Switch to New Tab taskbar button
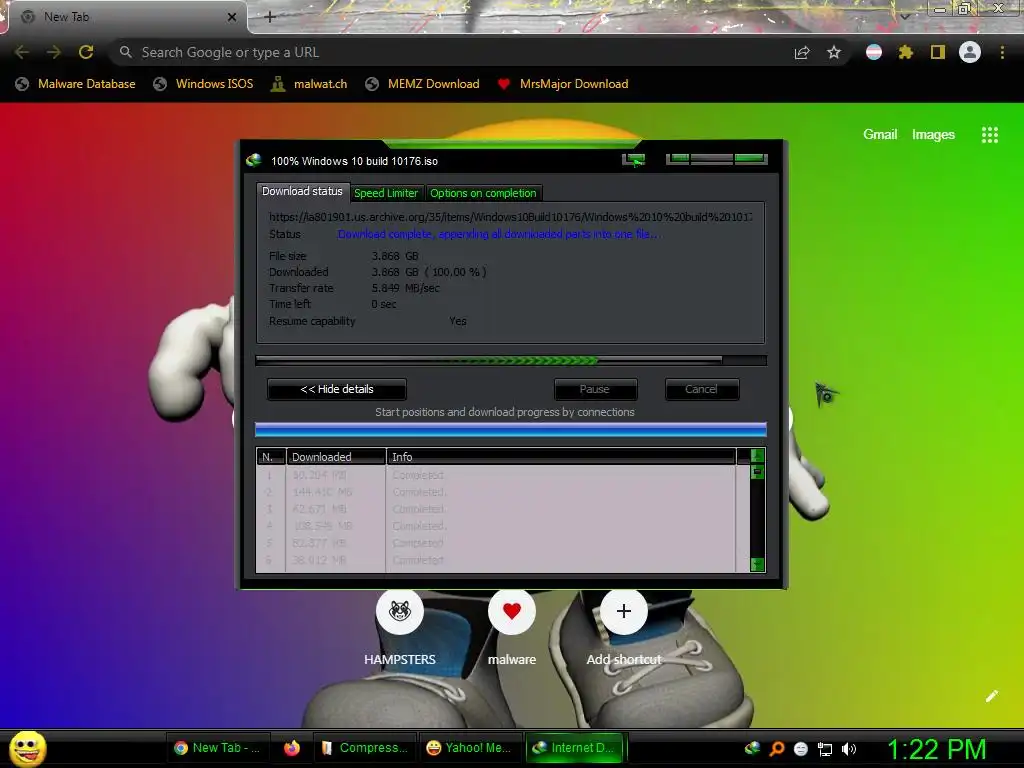 coord(216,748)
